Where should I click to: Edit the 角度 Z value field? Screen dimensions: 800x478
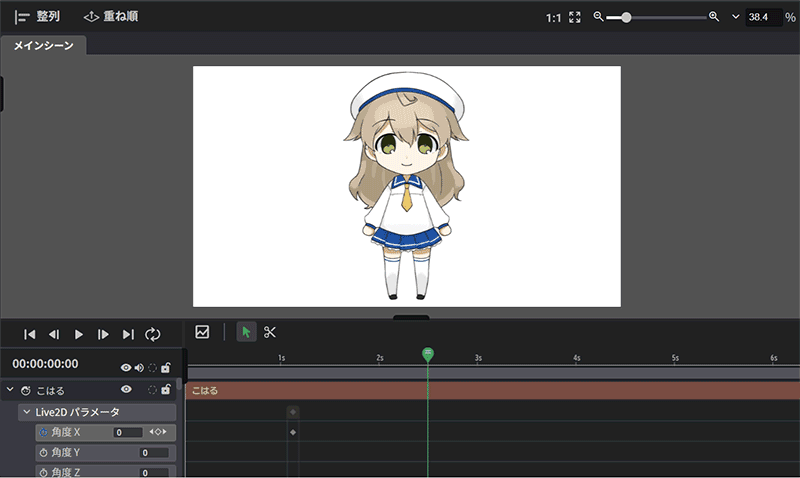[154, 472]
